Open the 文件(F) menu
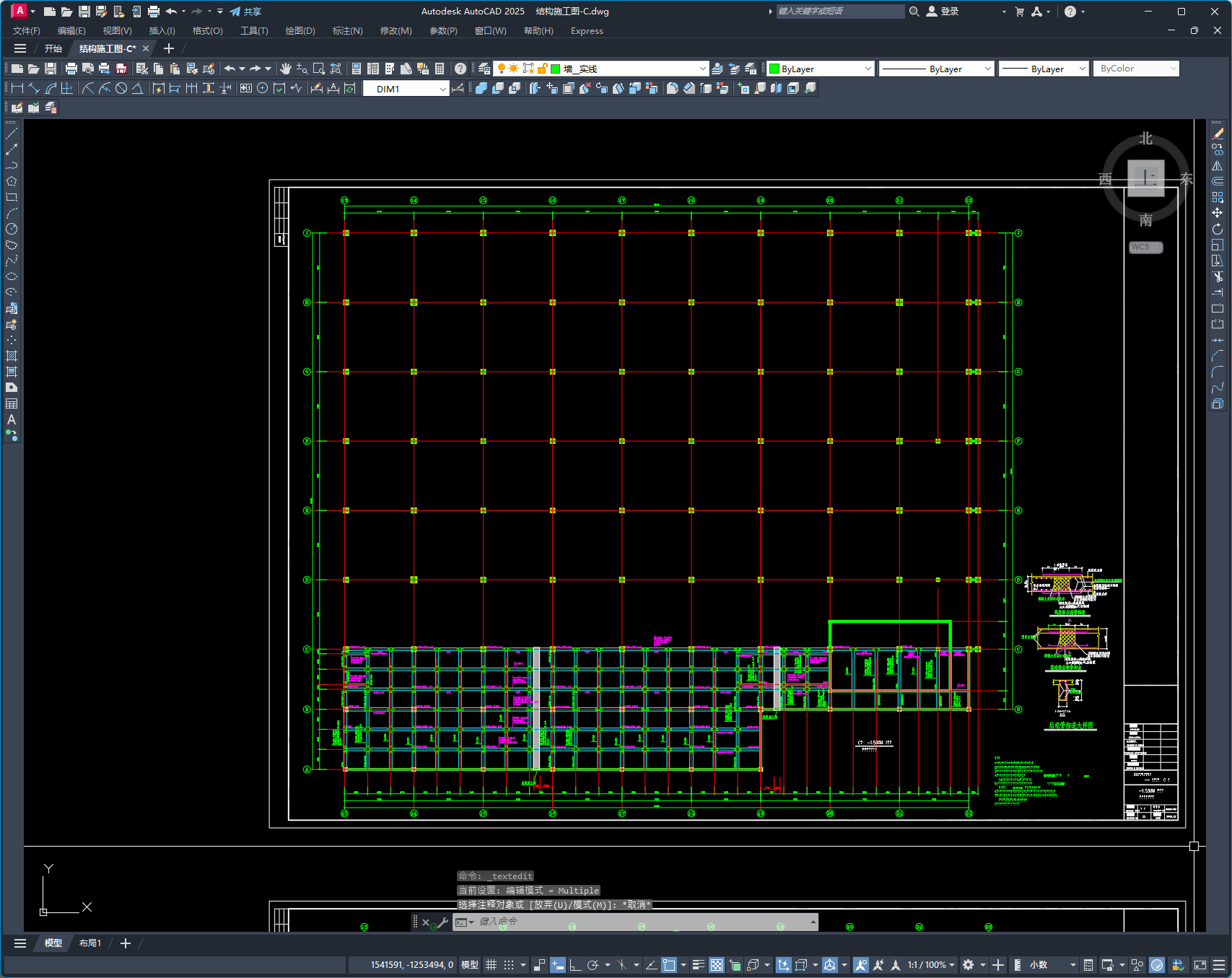The width and height of the screenshot is (1232, 978). pyautogui.click(x=27, y=31)
